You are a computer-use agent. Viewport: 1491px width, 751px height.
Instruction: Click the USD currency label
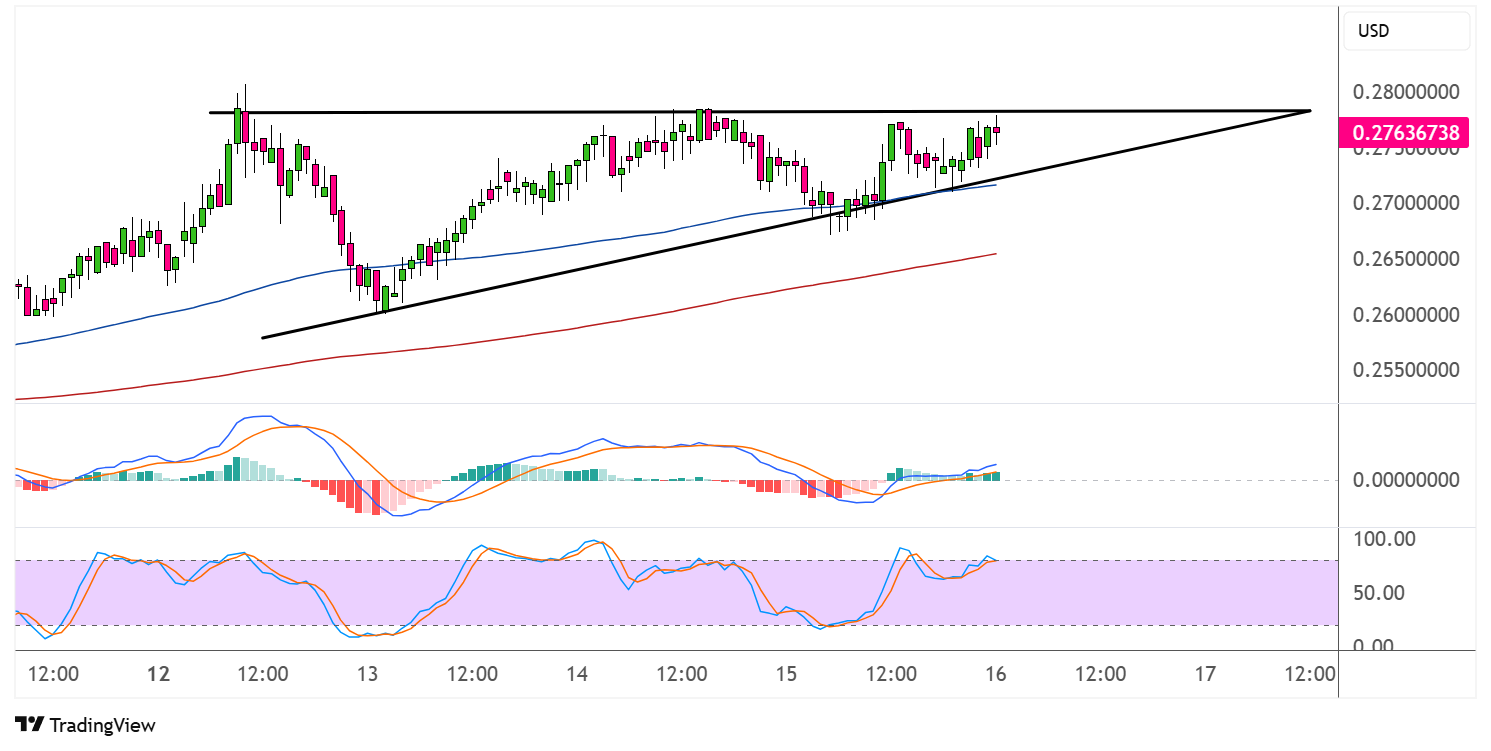point(1373,31)
